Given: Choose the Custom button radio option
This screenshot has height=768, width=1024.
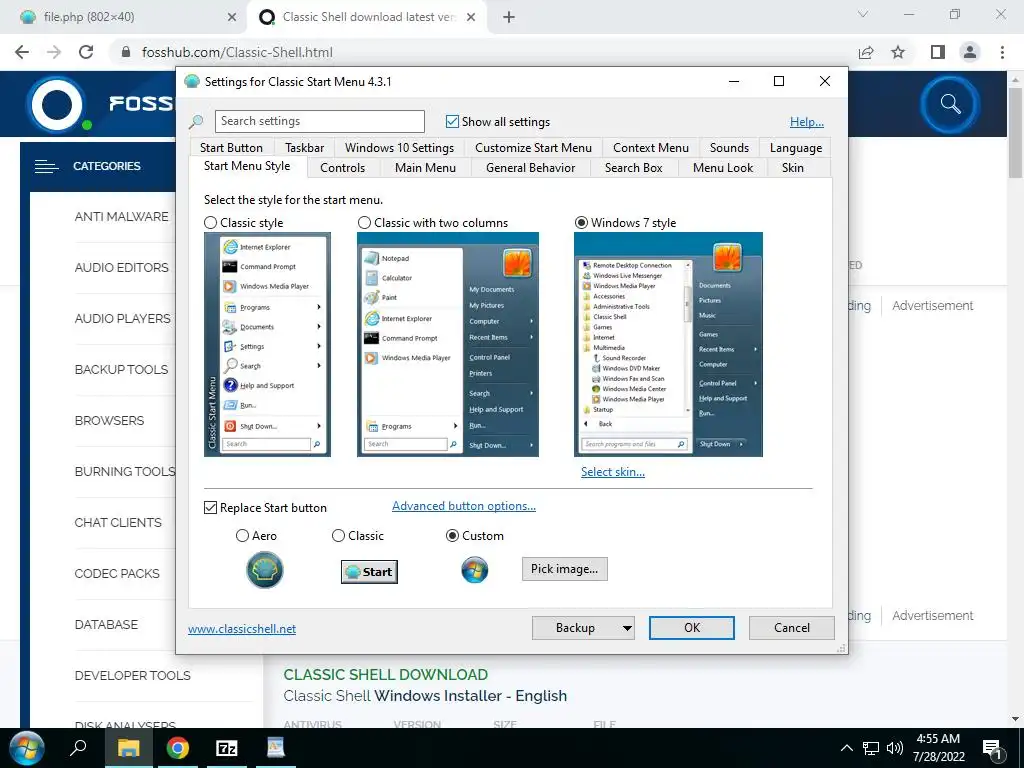Looking at the screenshot, I should pos(452,536).
